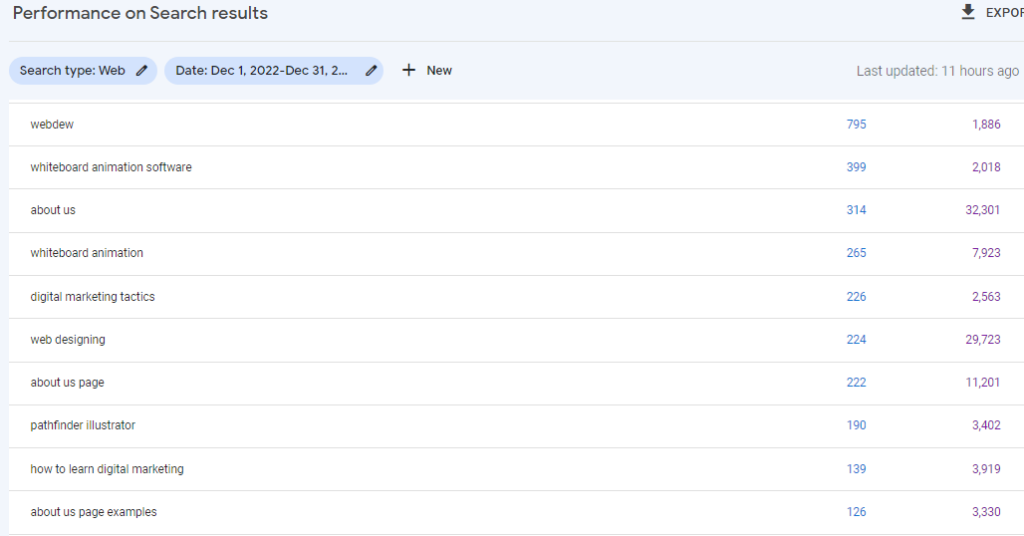Screen dimensions: 1024x536
Task: Click the 795 clicks value for webdew
Action: [855, 125]
